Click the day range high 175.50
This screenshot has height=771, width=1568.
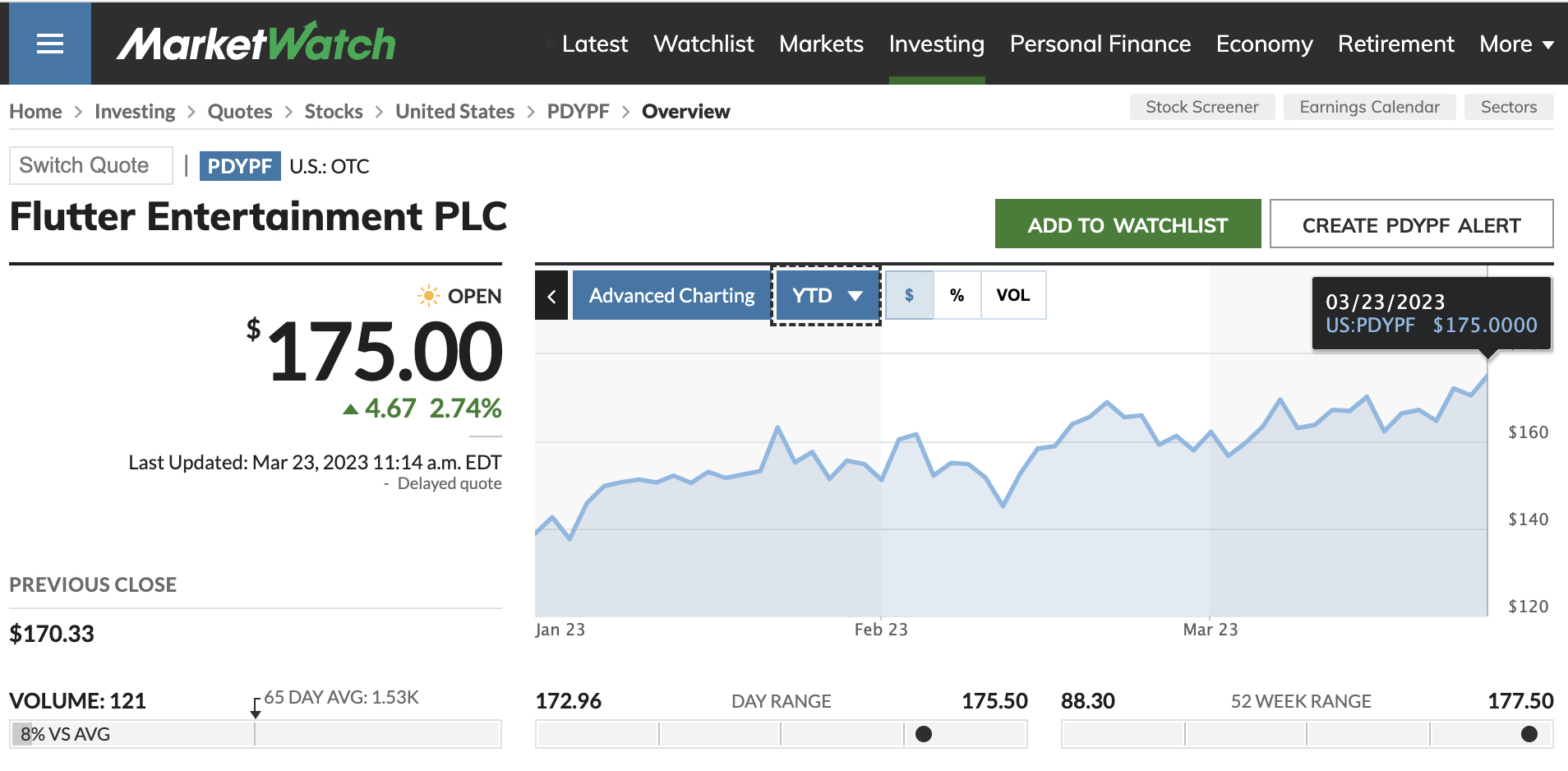(x=994, y=701)
